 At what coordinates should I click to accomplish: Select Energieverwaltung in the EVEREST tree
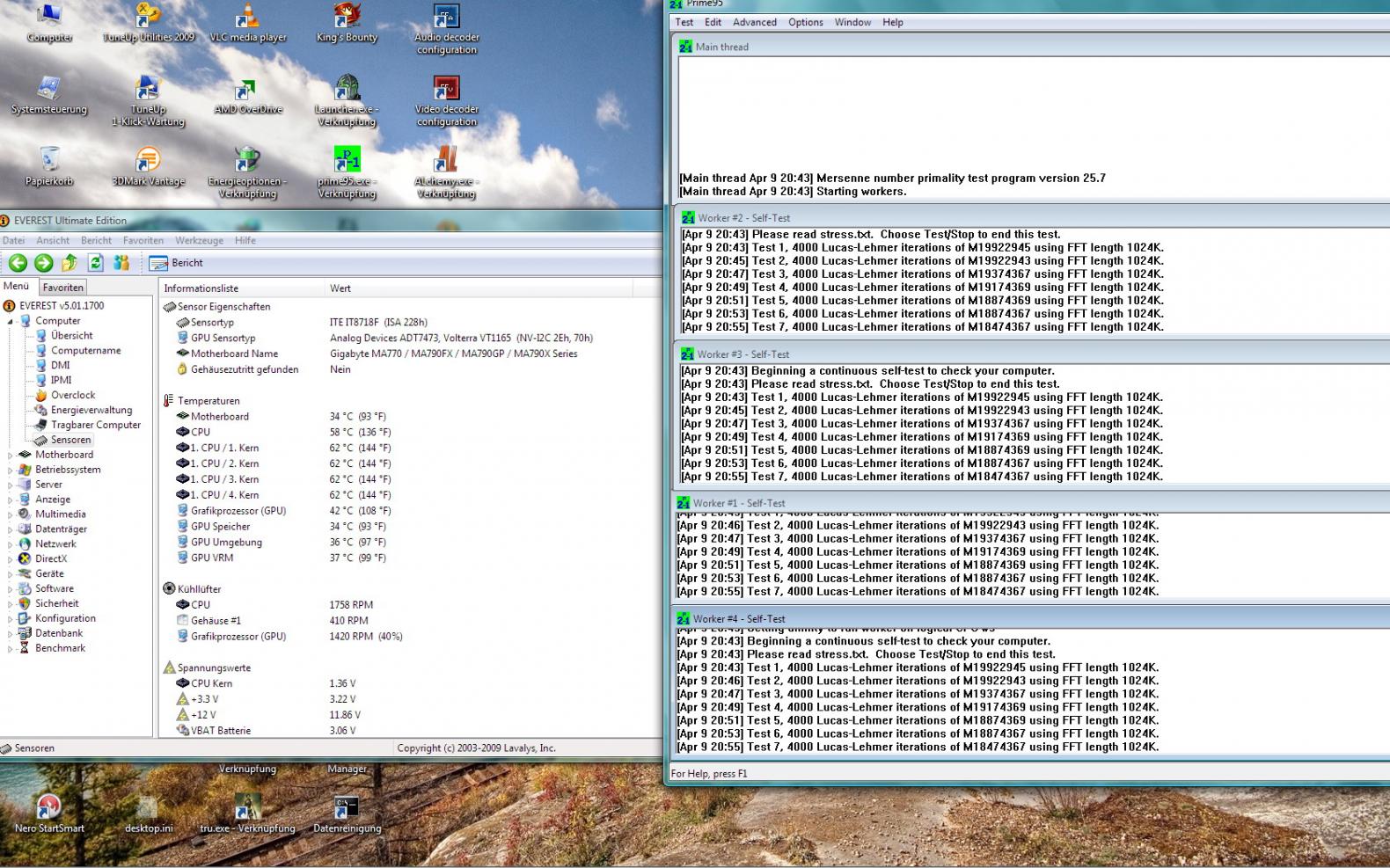91,410
